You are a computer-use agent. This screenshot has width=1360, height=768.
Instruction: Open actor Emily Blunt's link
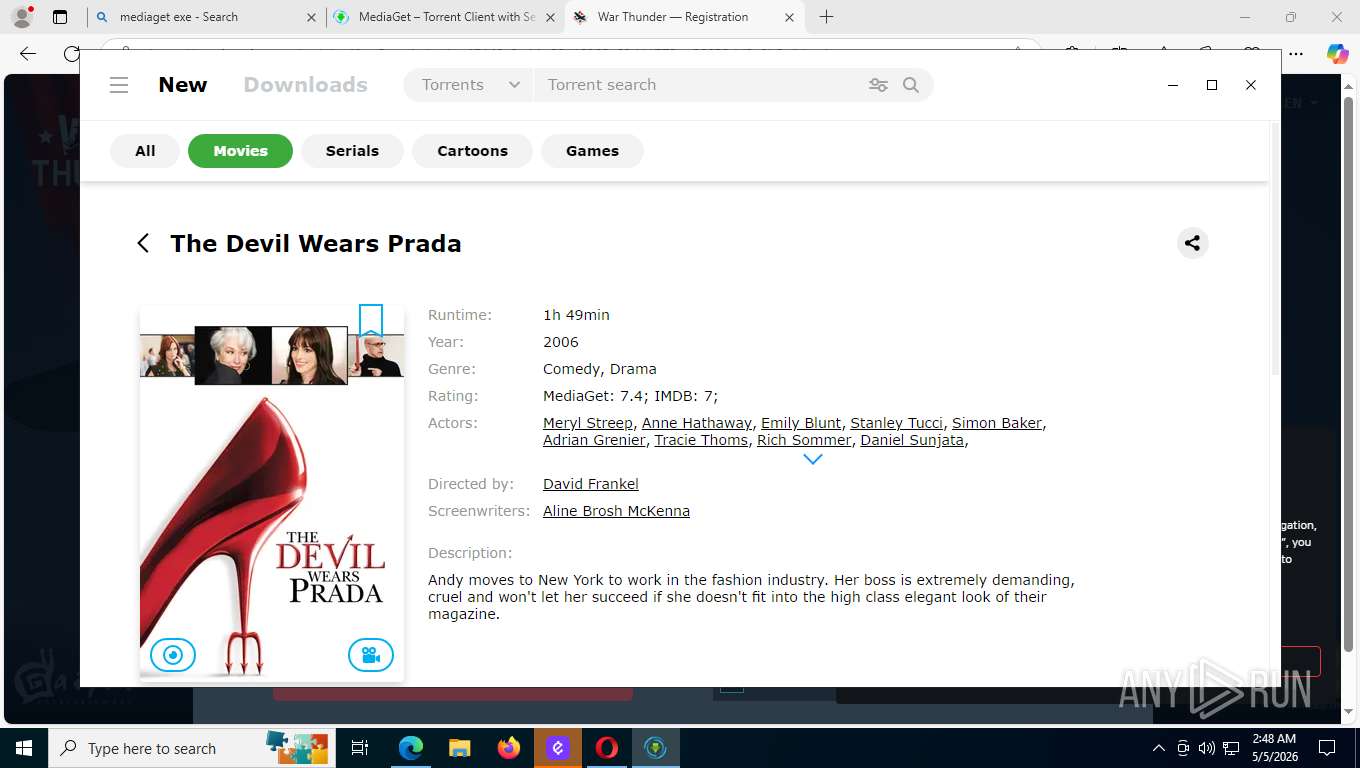(x=801, y=423)
